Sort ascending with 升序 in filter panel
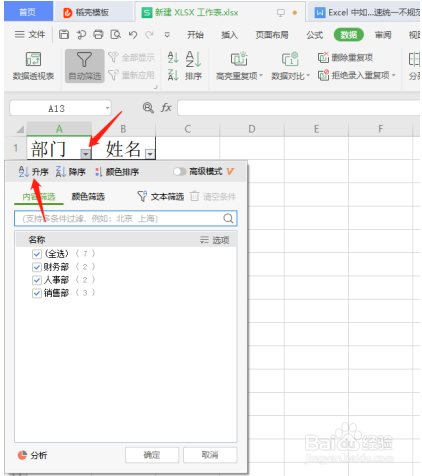The height and width of the screenshot is (476, 422). (33, 172)
